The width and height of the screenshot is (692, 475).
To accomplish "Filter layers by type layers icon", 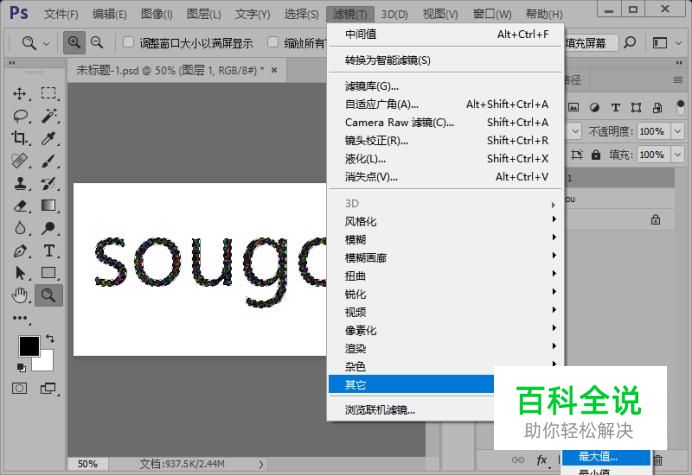I will (616, 108).
